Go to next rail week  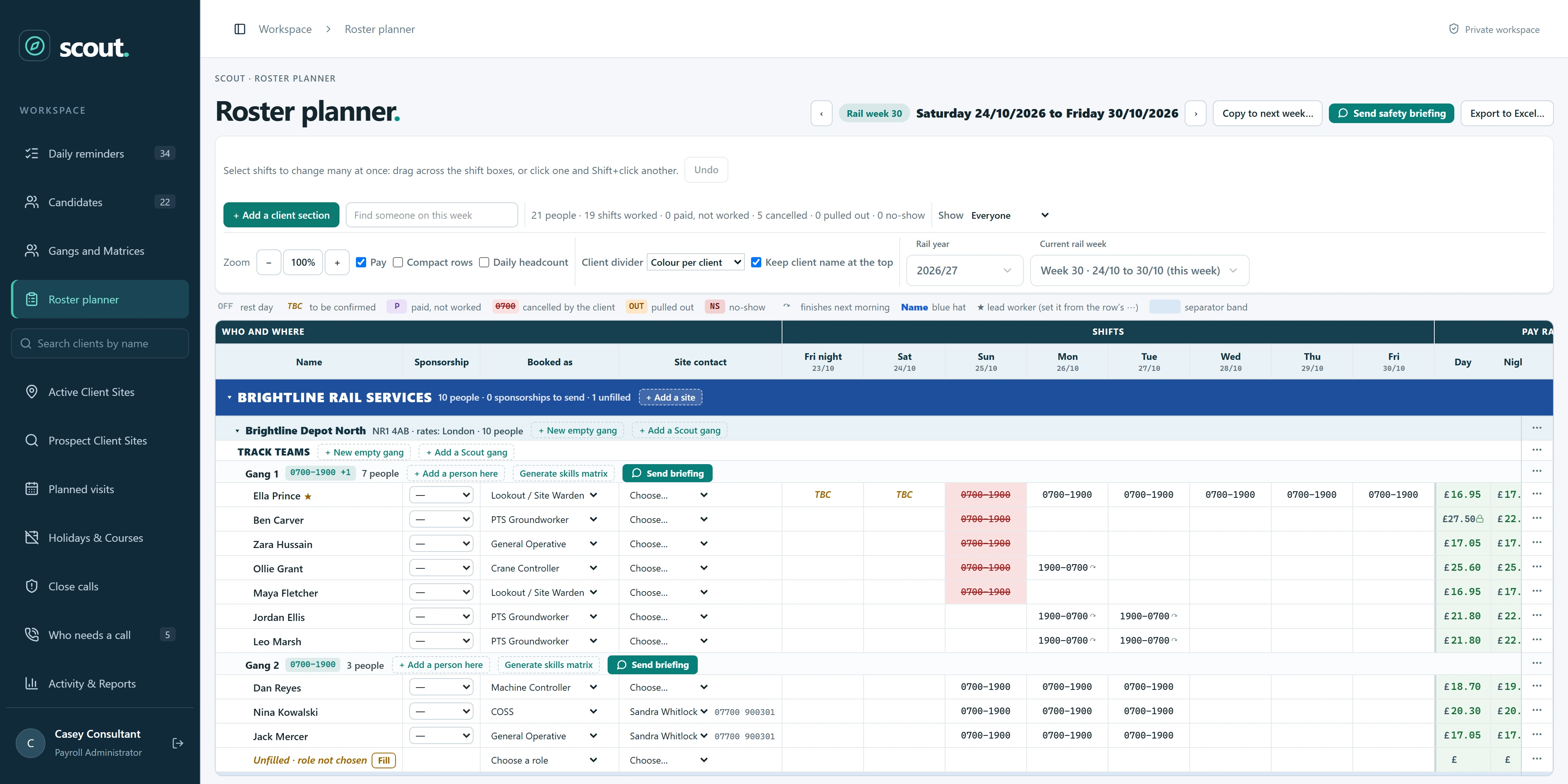[1196, 114]
